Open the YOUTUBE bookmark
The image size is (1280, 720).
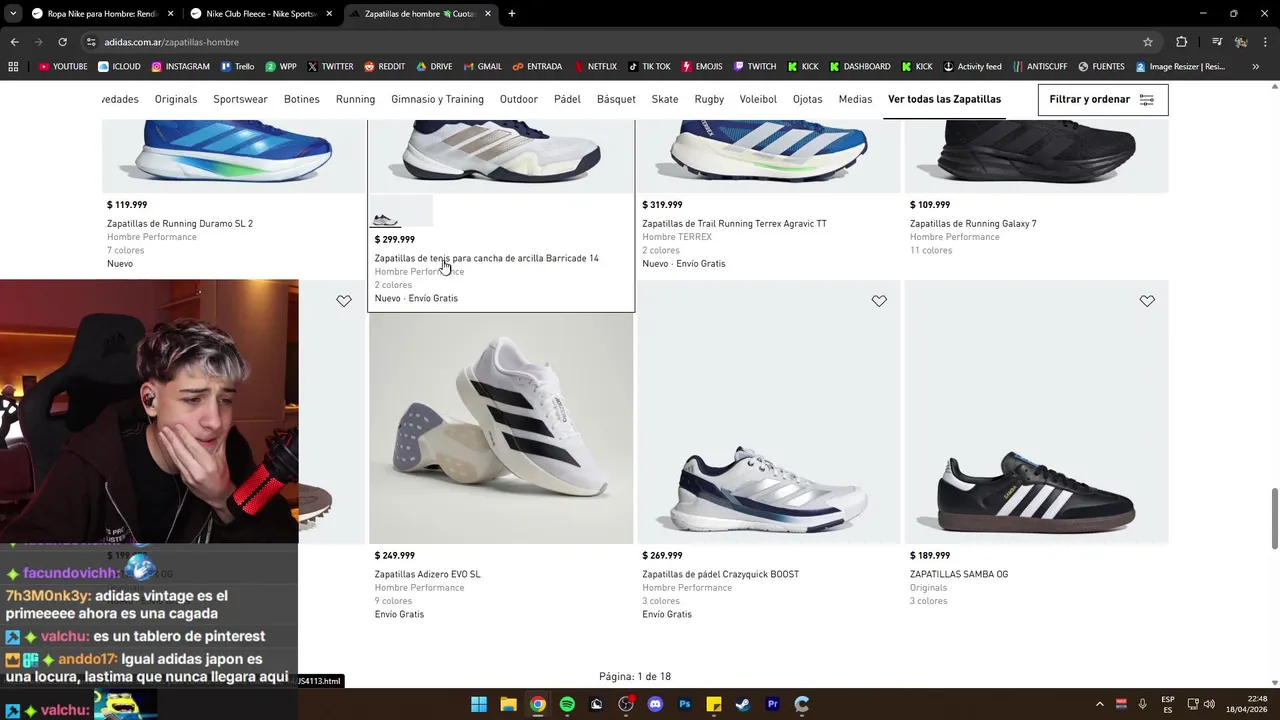click(x=62, y=67)
